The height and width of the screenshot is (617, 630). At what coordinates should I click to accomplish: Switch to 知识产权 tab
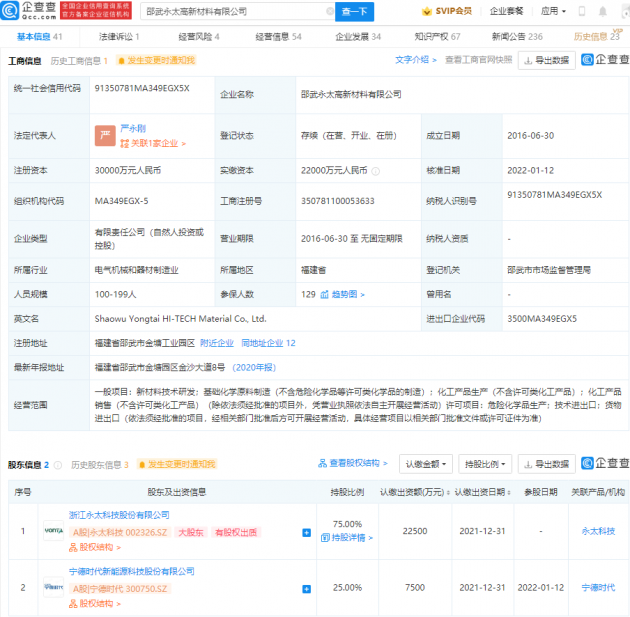tap(437, 37)
